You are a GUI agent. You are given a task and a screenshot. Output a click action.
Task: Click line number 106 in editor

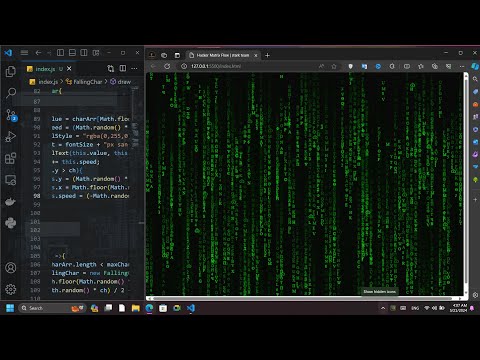point(36,264)
